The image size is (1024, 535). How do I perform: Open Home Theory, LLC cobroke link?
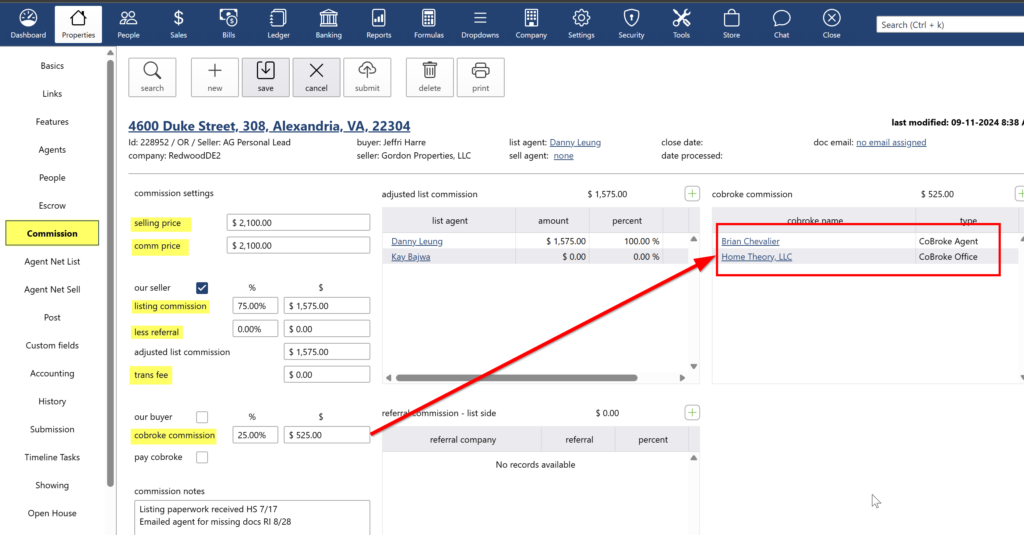tap(756, 257)
